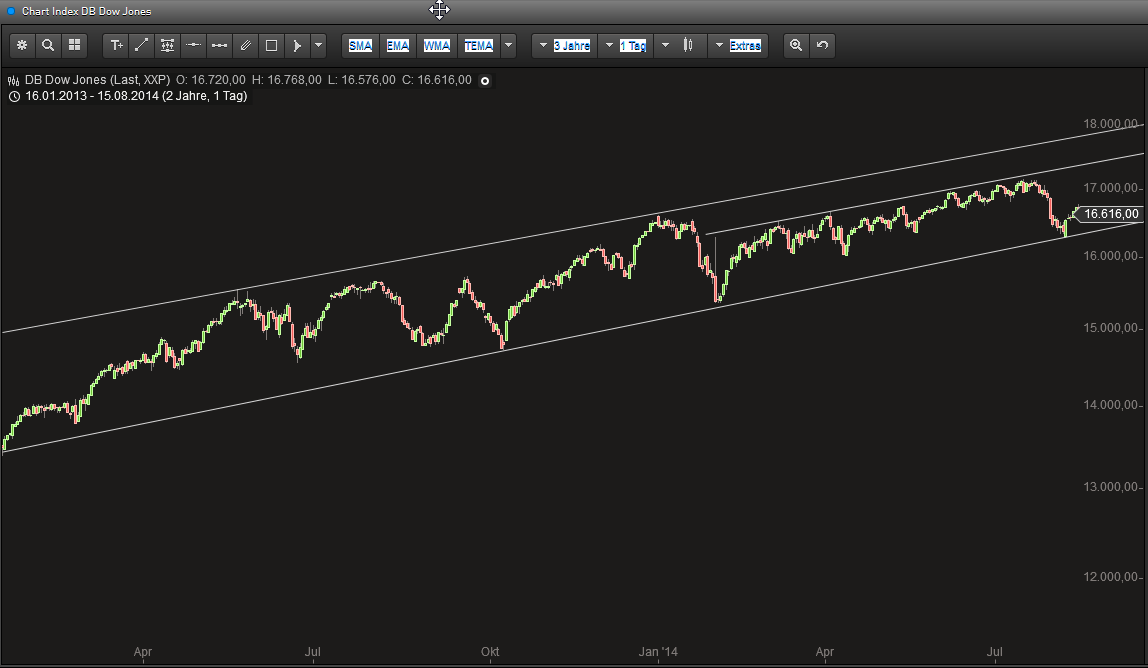Screen dimensions: 1148x668
Task: Click the 14.000,00 price axis label
Action: coord(1111,405)
